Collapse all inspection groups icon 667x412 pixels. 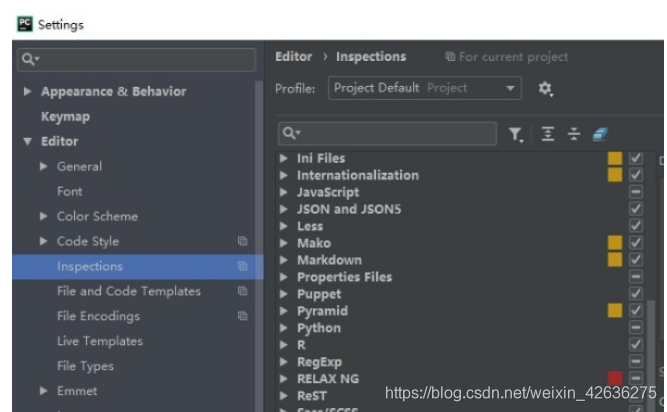pos(574,134)
